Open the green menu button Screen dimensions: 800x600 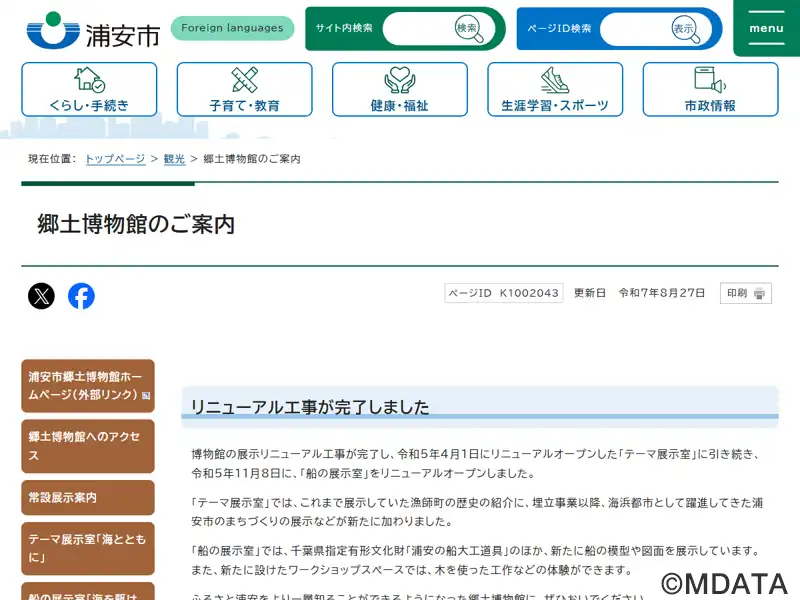coord(766,28)
